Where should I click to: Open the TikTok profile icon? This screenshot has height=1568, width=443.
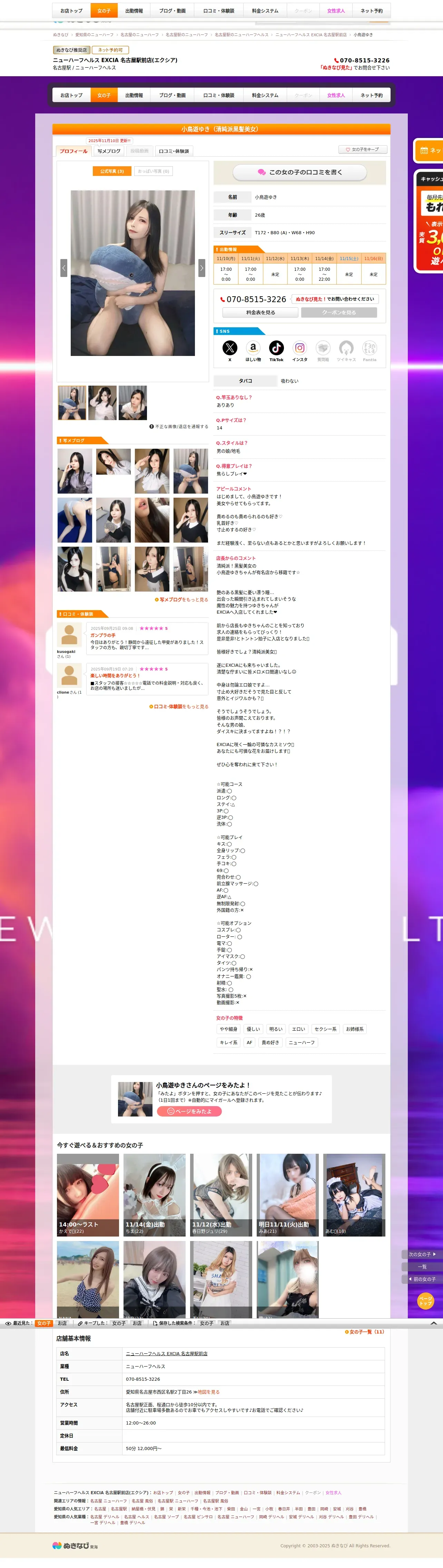click(276, 348)
